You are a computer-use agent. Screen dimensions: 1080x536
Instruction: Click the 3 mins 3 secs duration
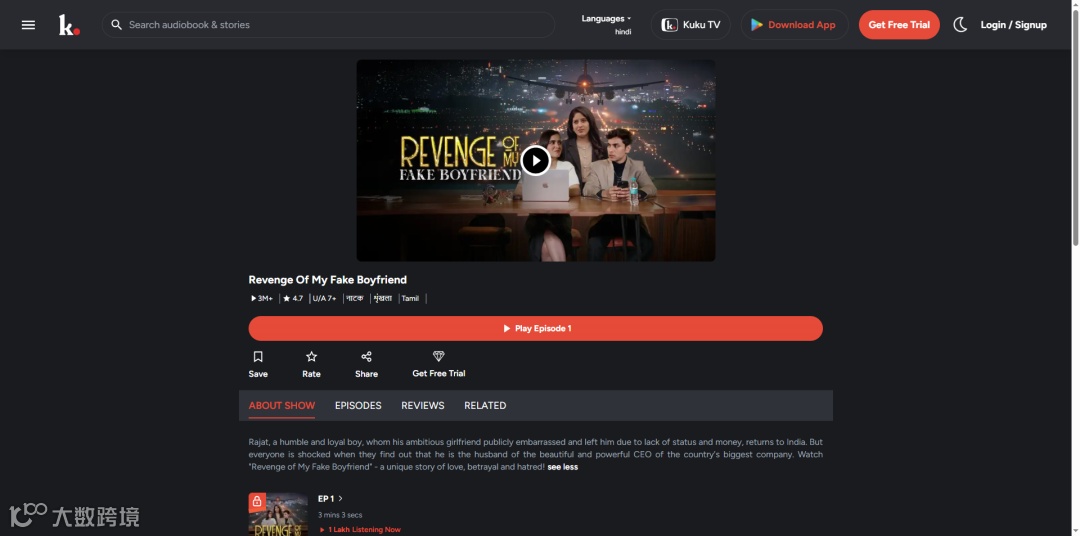coord(340,515)
